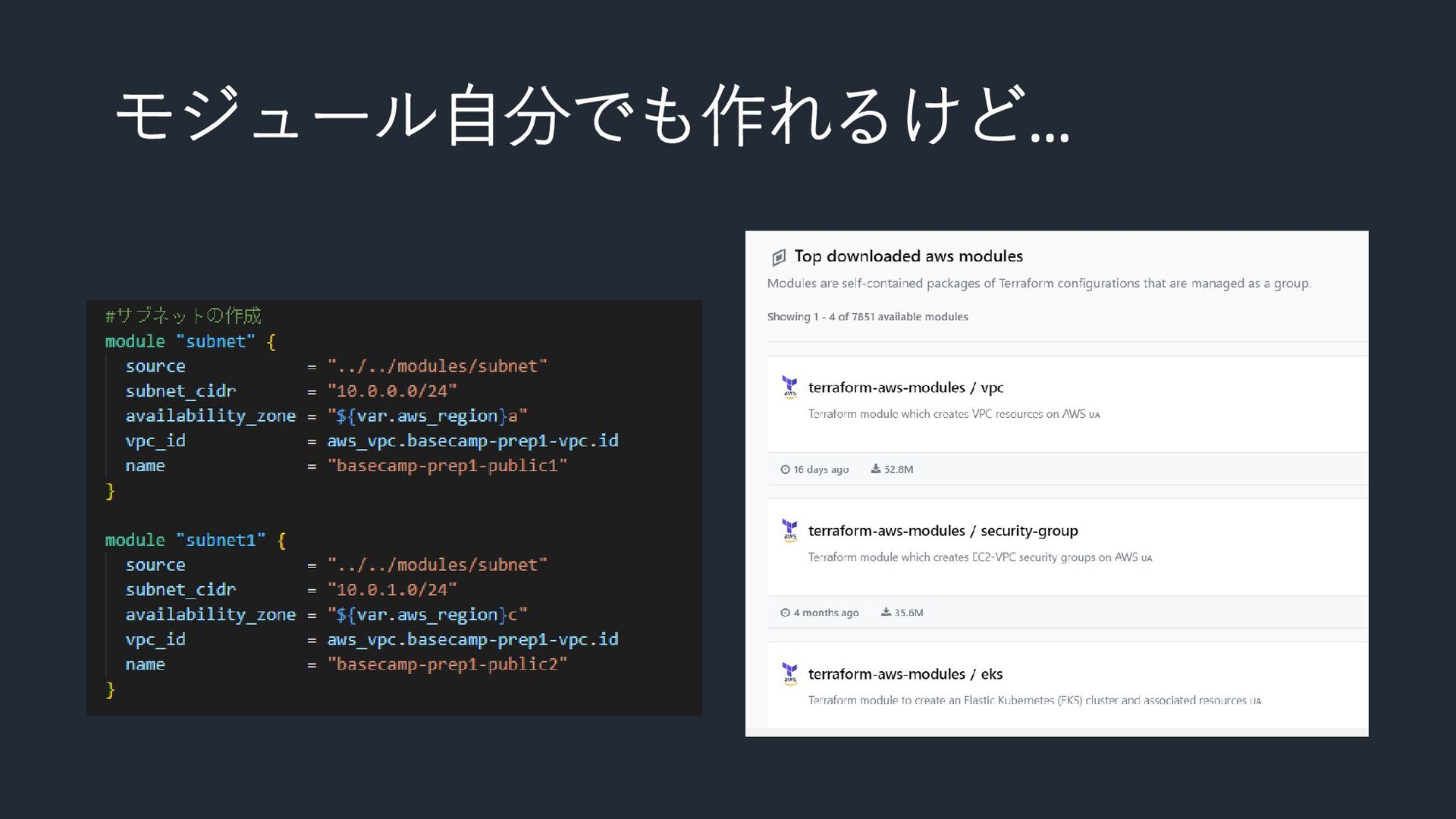Open the terraform-aws-modules / vpc link

pyautogui.click(x=905, y=388)
